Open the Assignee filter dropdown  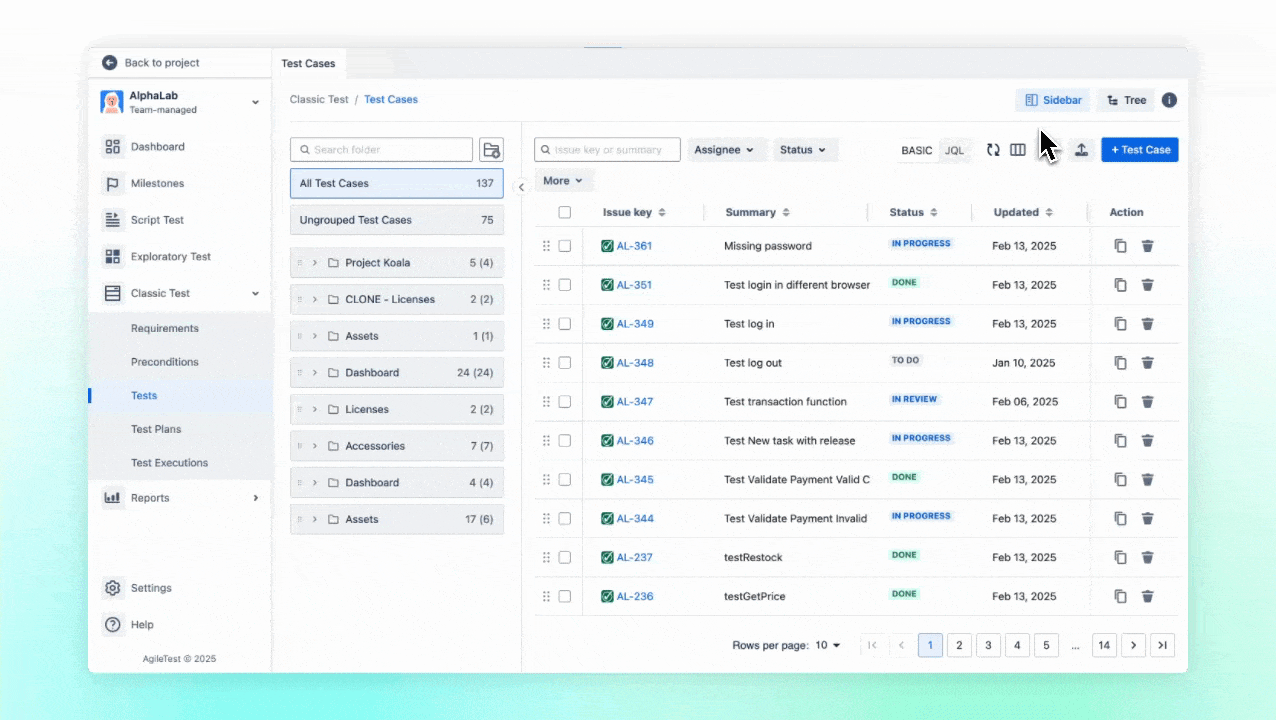[x=725, y=150]
